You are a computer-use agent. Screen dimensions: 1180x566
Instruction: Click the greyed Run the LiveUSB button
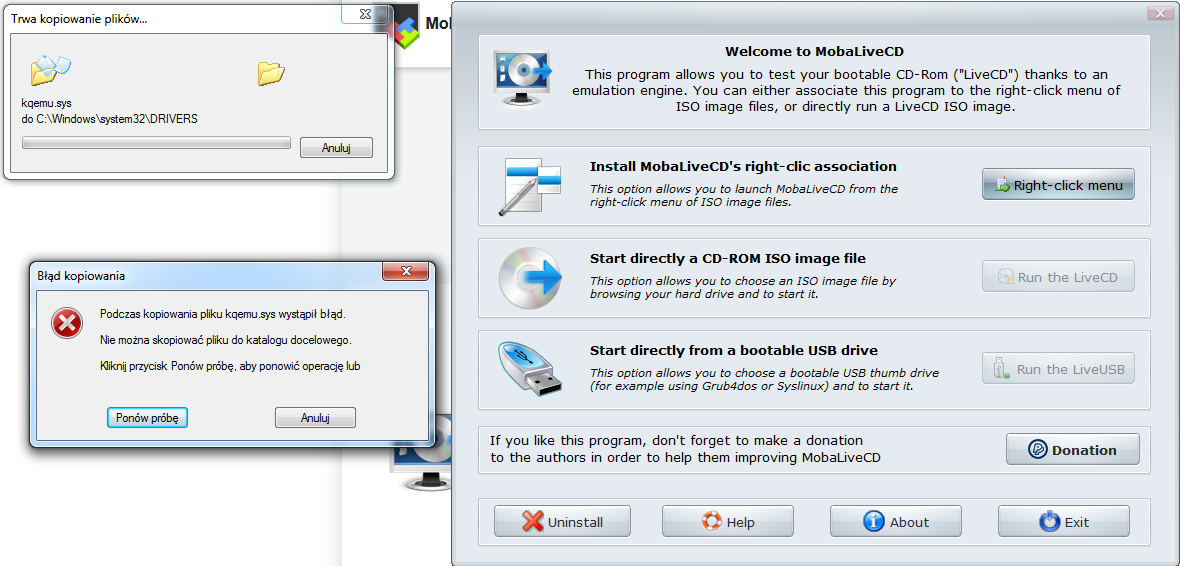point(1057,369)
